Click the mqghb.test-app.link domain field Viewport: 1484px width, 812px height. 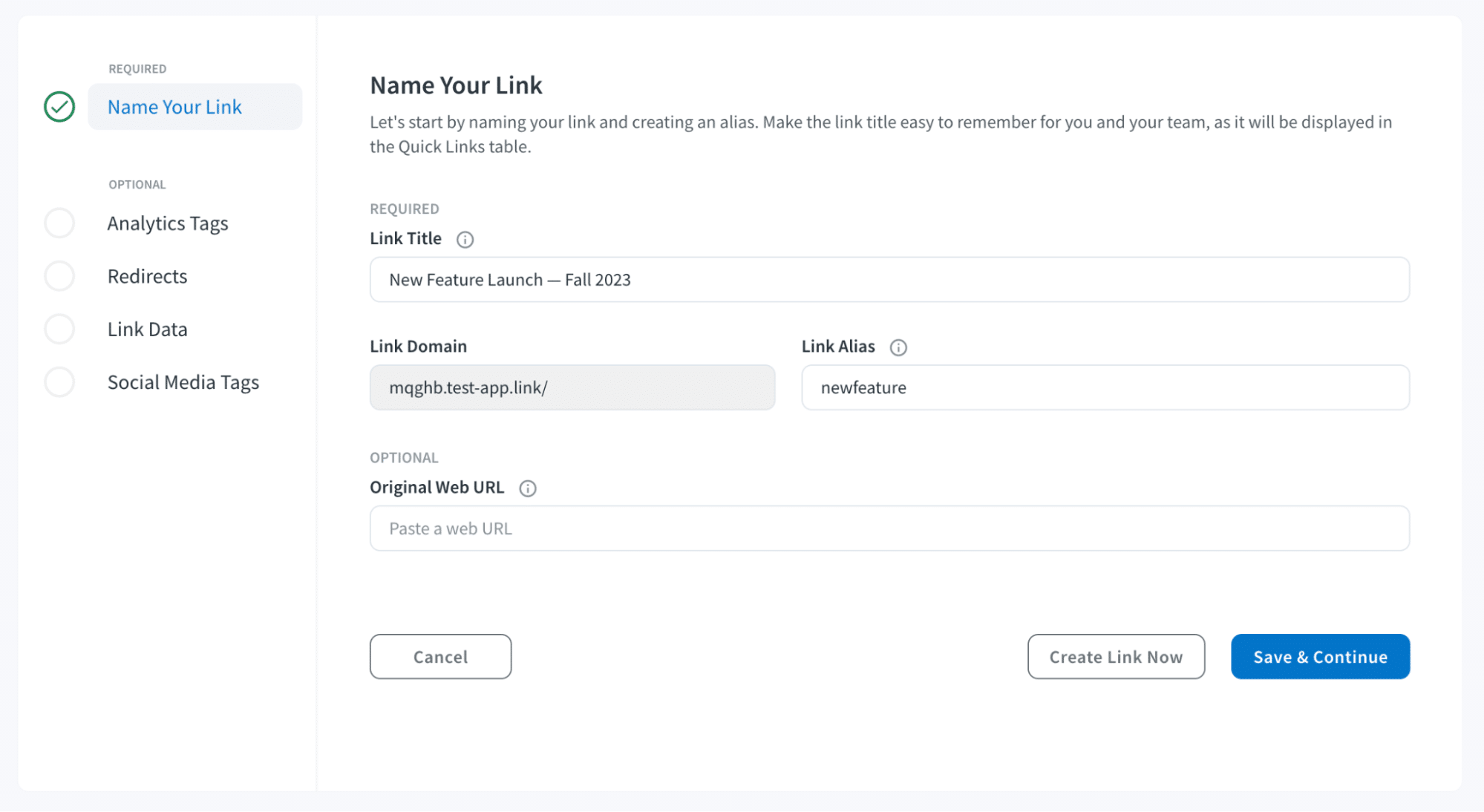point(572,387)
